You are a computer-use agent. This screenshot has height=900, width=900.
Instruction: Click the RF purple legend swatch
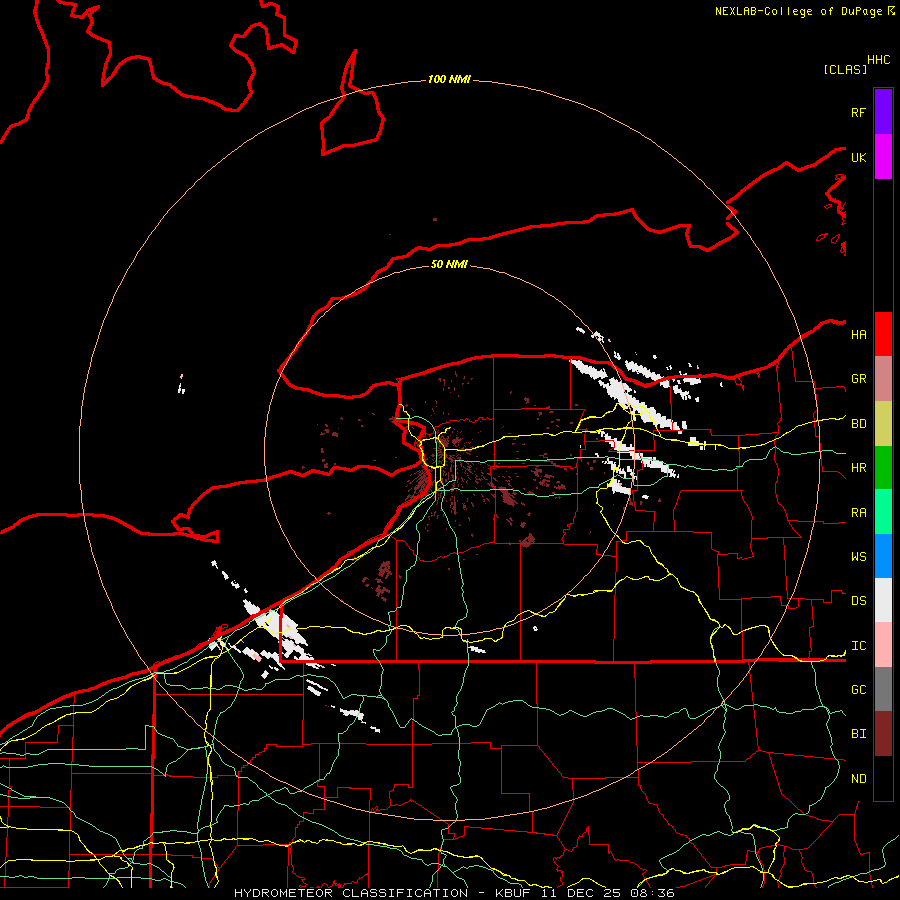click(883, 112)
